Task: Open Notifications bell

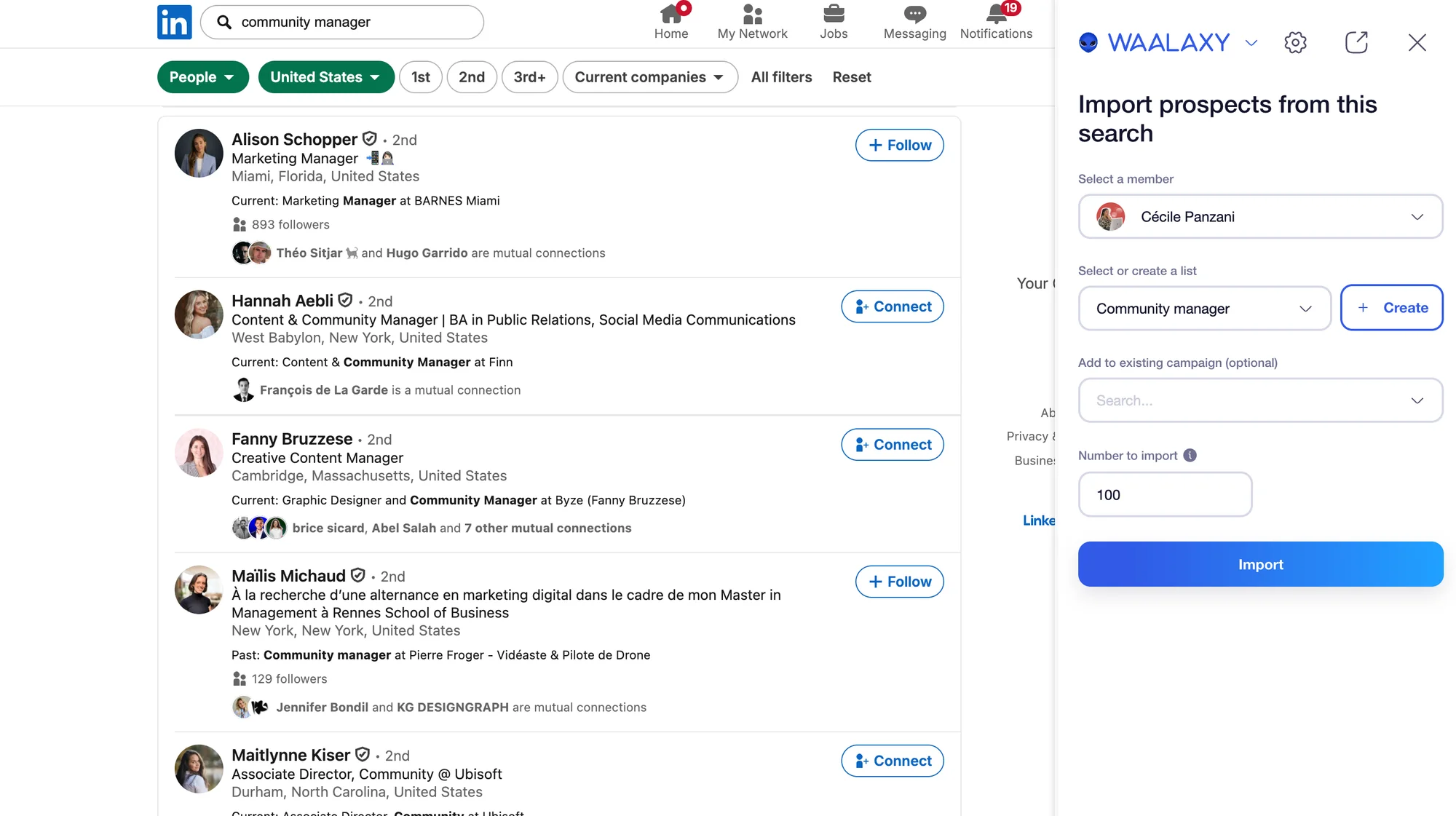Action: tap(996, 23)
